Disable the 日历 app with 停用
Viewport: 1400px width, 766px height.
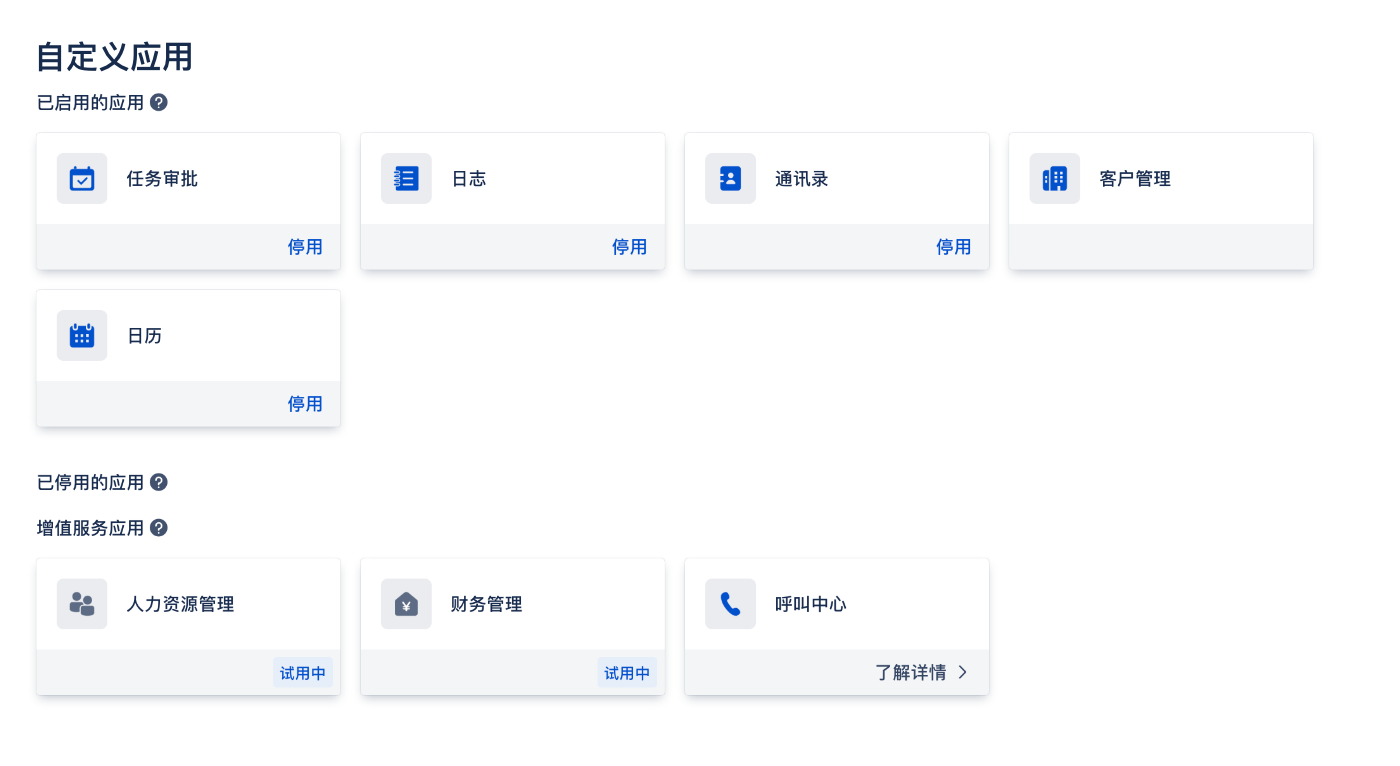point(305,404)
